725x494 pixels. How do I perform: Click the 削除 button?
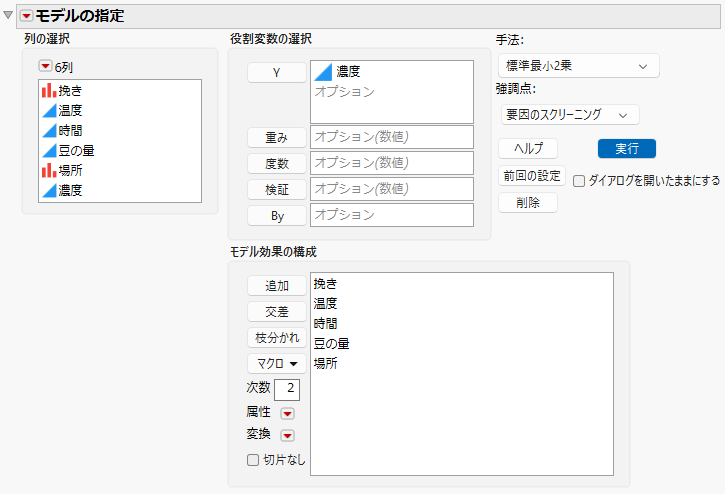click(x=528, y=203)
